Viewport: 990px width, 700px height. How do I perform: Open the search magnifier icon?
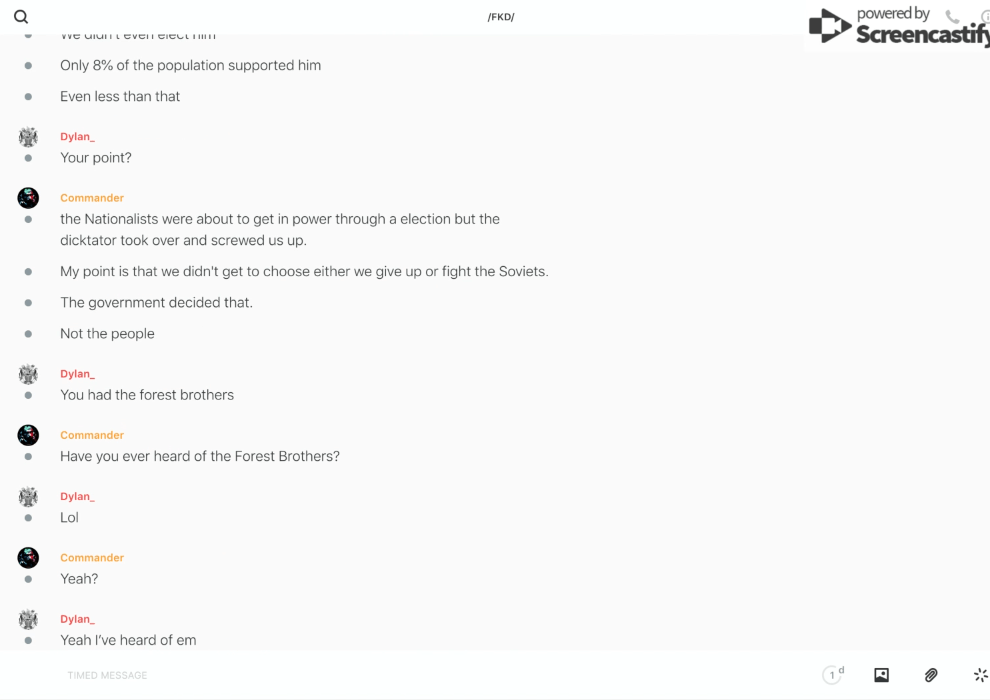(21, 17)
